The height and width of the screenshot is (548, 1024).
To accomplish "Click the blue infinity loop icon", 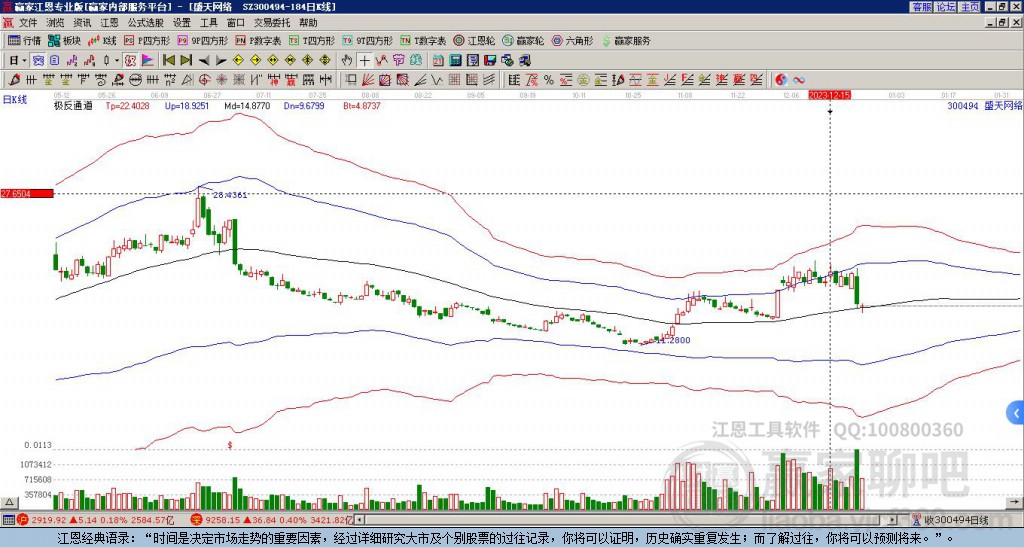I will (x=799, y=80).
